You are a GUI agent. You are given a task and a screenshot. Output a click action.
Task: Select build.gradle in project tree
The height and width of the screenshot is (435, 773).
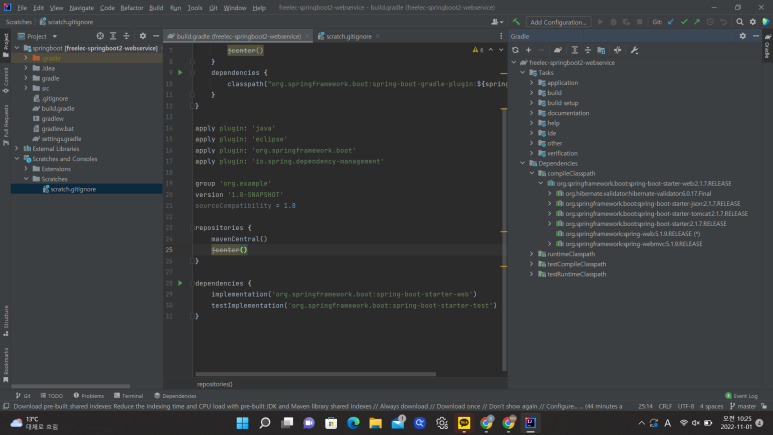point(58,109)
